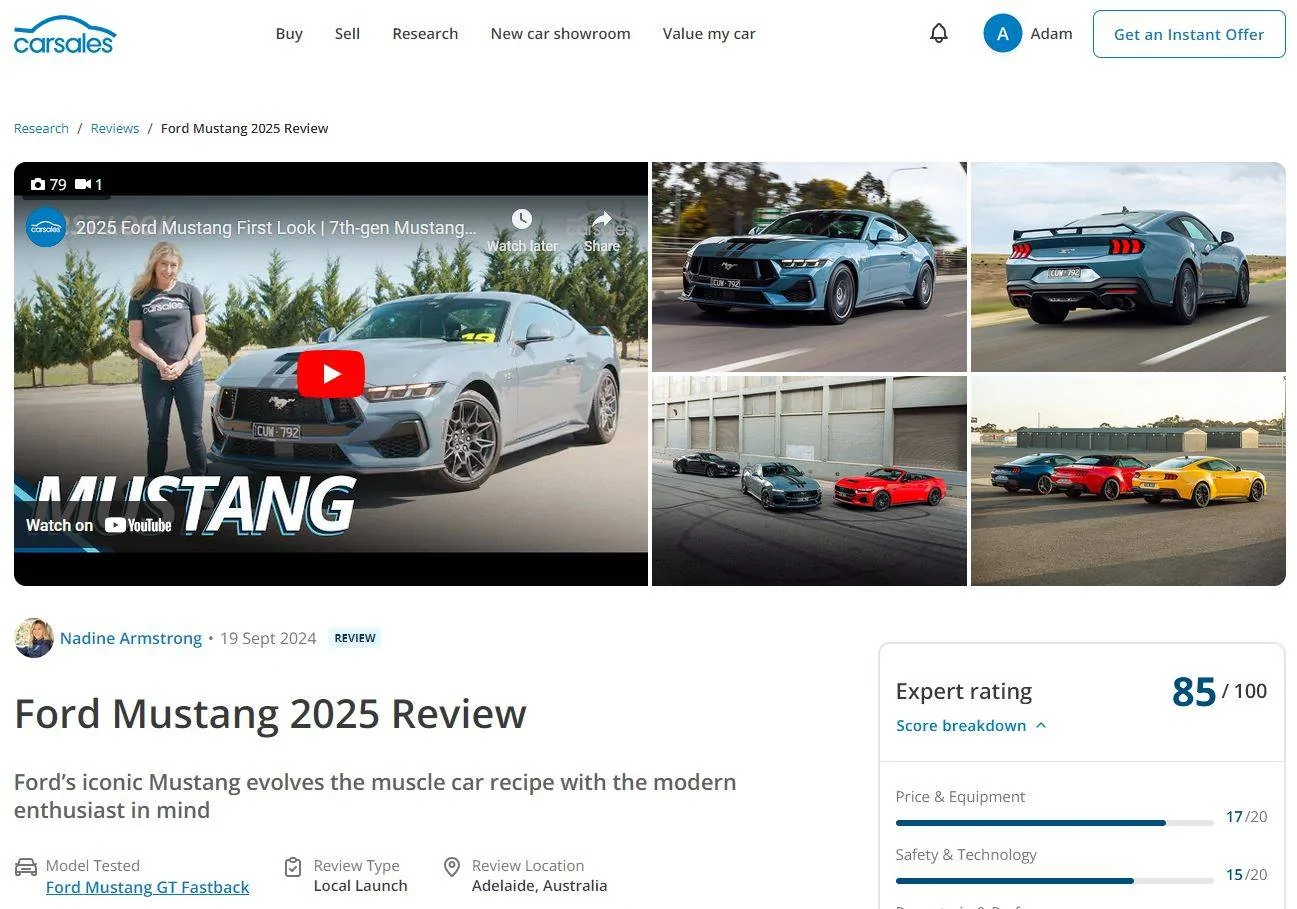Open carsales channel icon on video

(46, 228)
